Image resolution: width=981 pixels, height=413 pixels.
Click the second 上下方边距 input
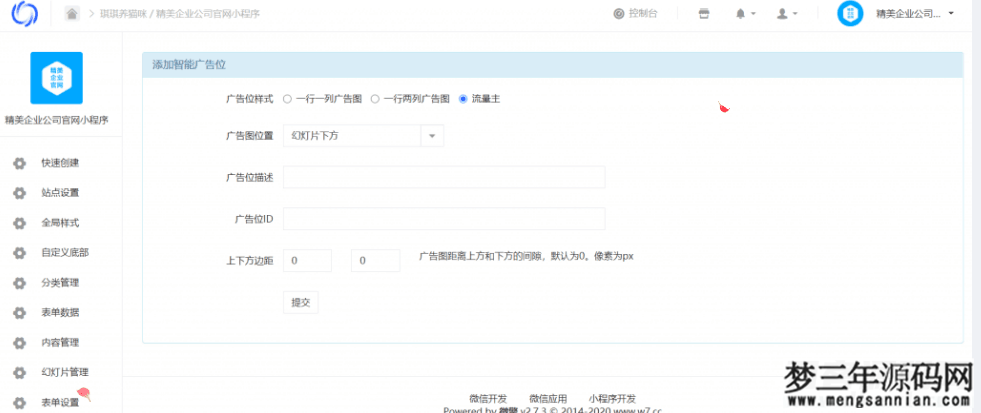pos(375,260)
